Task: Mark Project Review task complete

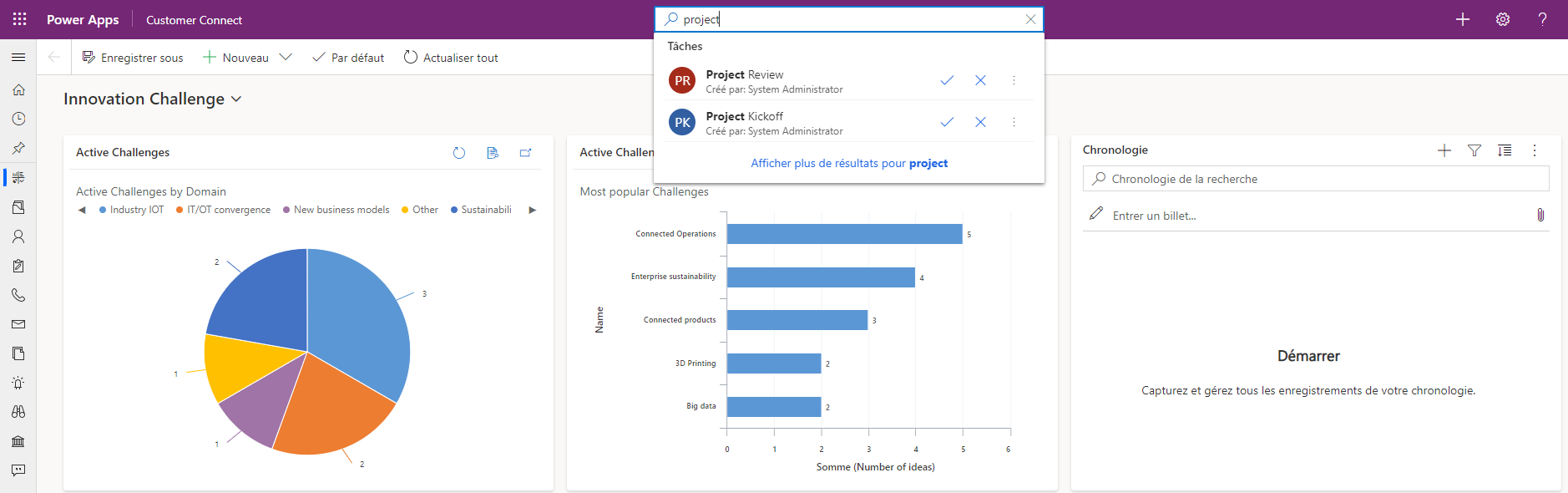Action: [947, 80]
